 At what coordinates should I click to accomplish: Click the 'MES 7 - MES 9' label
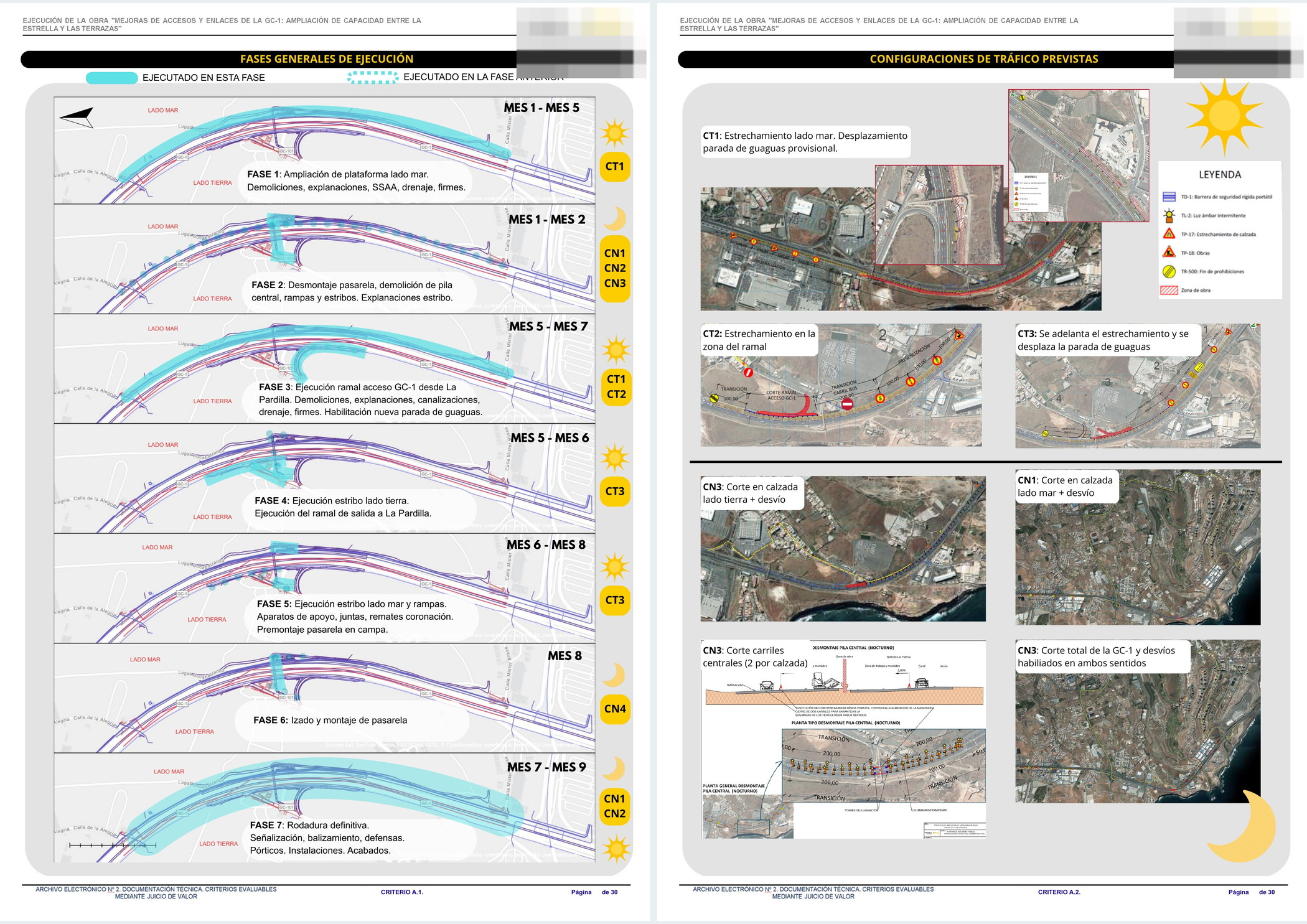coord(546,767)
